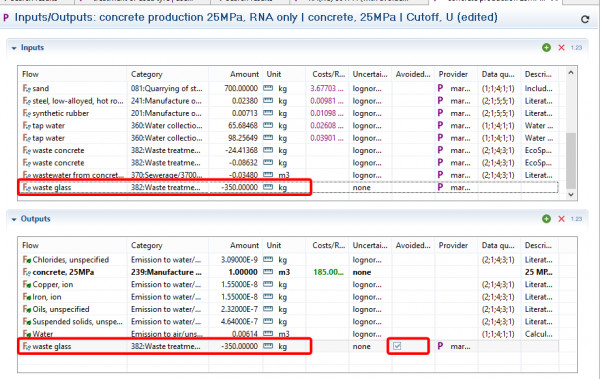Click description '25 MP...' in concrete row

click(538, 272)
